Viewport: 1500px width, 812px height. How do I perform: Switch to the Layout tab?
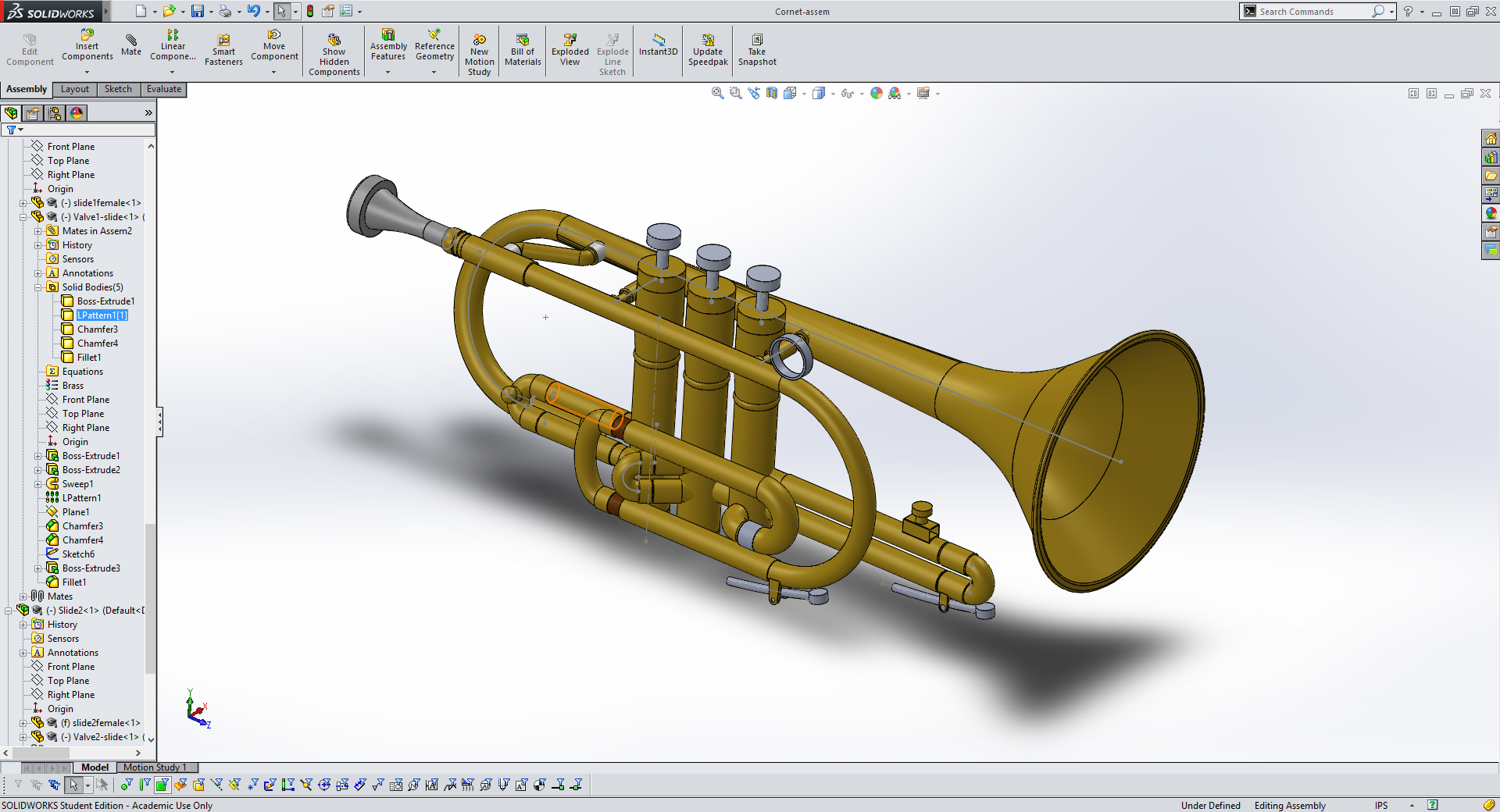75,89
